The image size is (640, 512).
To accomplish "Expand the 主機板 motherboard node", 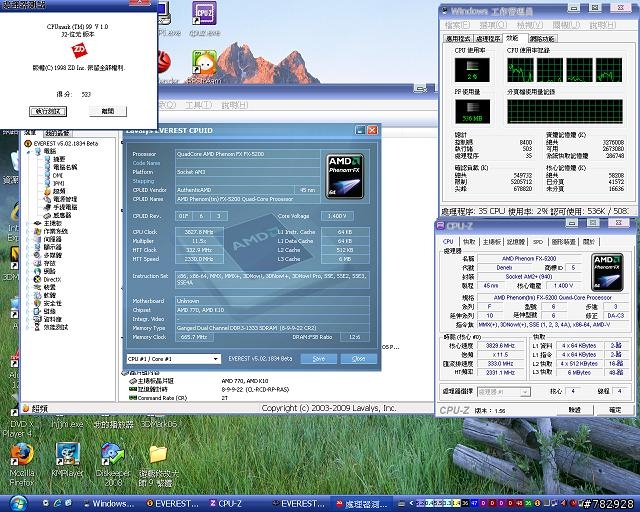I will click(29, 223).
